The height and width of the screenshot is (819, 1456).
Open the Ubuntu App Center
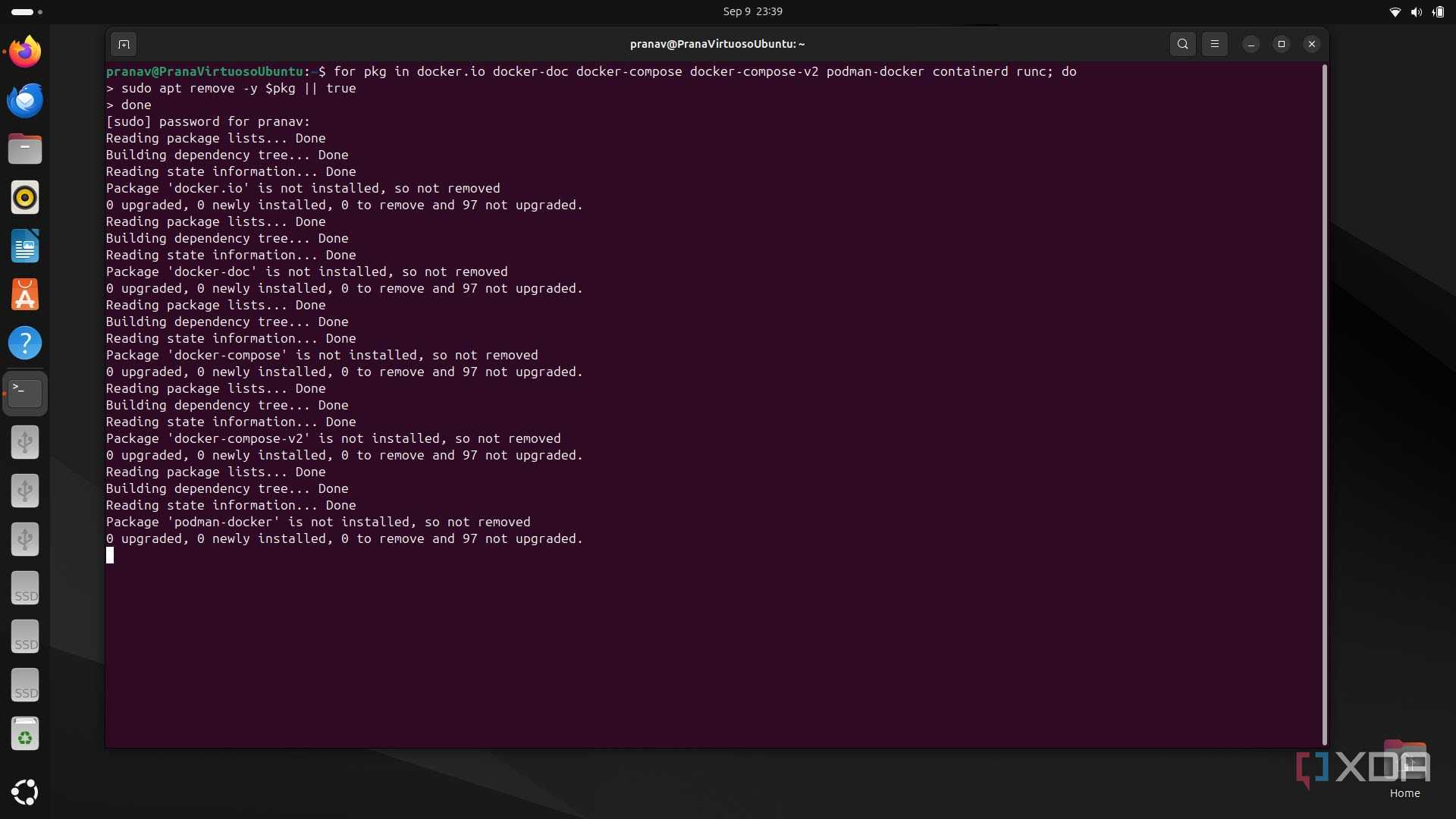[x=25, y=294]
